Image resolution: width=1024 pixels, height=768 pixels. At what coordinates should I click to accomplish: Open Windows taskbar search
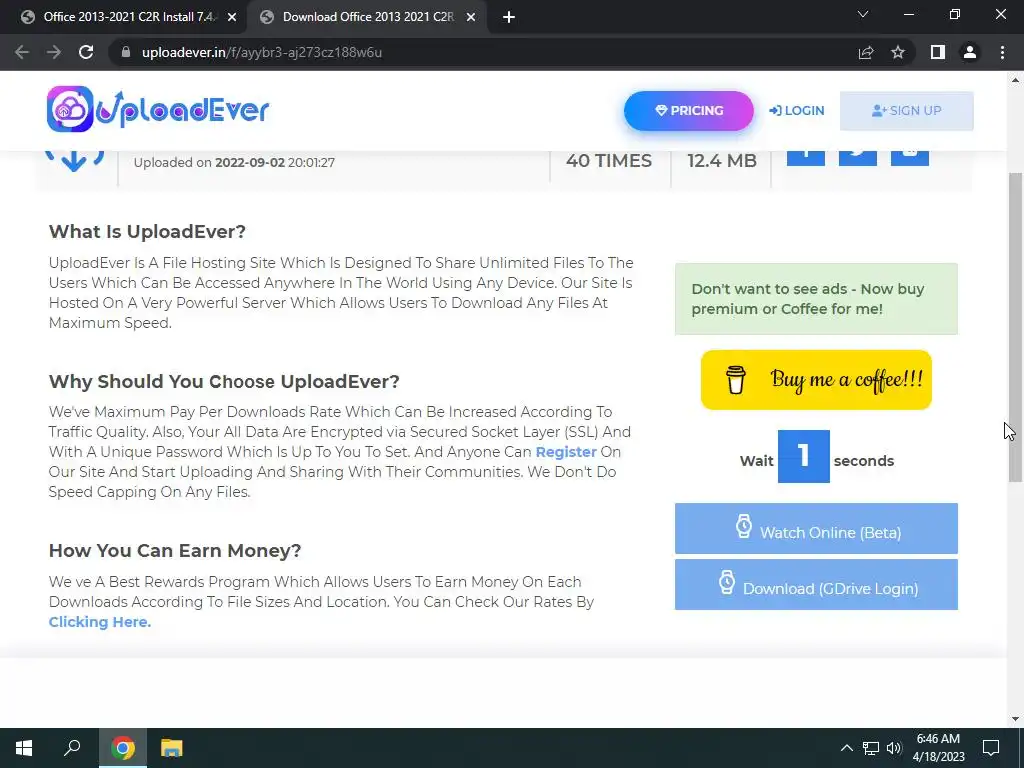pos(72,748)
